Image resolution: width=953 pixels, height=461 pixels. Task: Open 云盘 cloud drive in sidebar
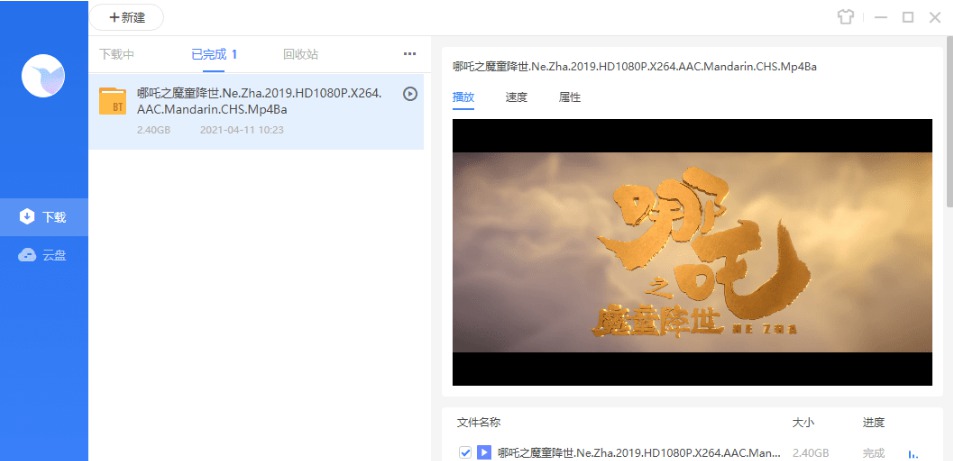tap(44, 255)
